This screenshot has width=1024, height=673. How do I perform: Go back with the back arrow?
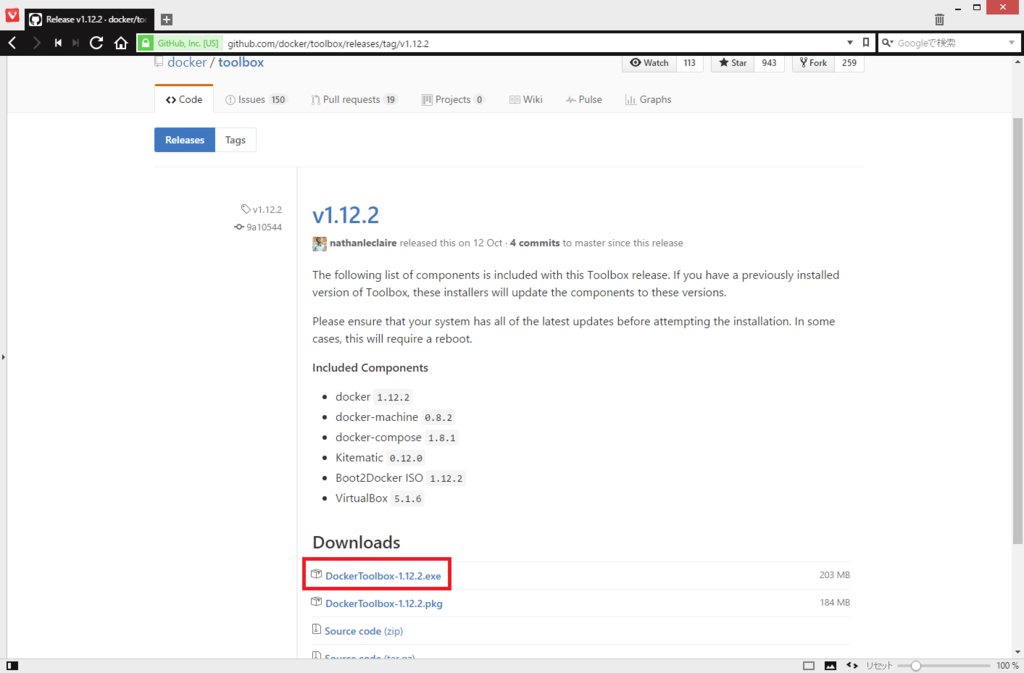point(12,43)
